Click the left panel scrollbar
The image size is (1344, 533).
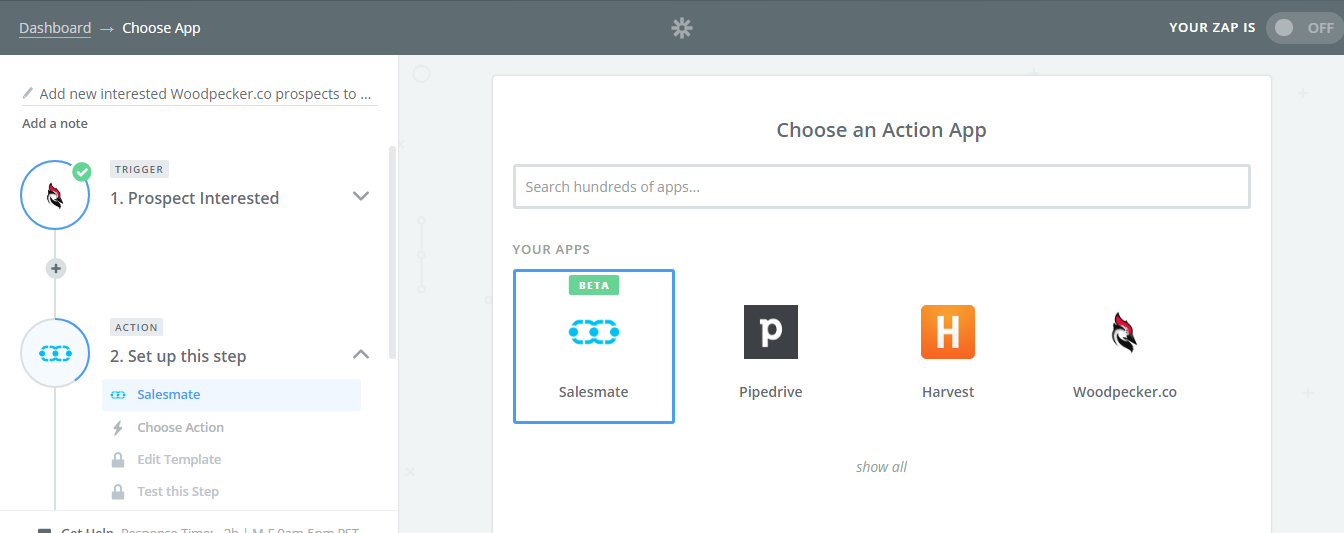point(392,252)
